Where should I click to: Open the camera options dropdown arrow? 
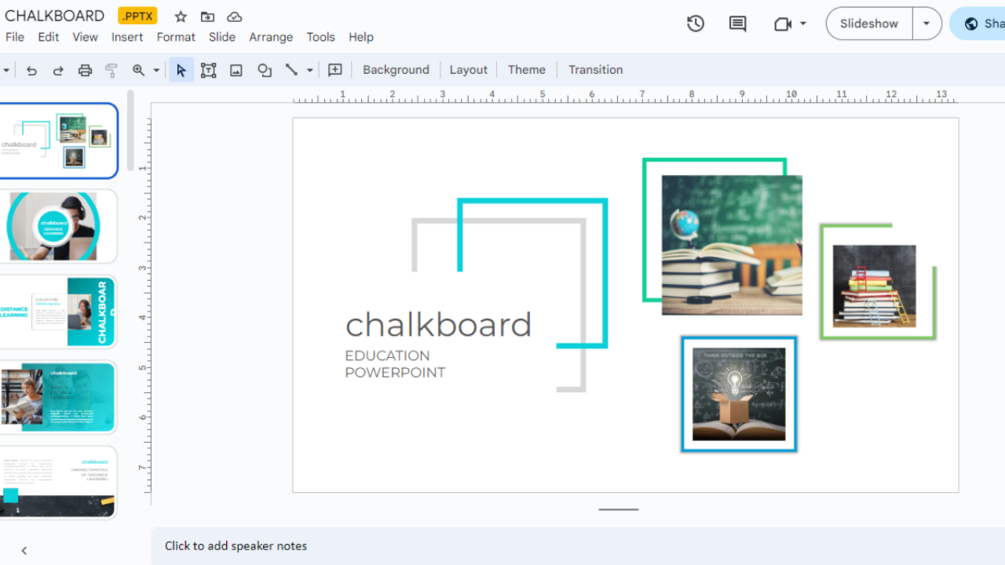click(803, 24)
